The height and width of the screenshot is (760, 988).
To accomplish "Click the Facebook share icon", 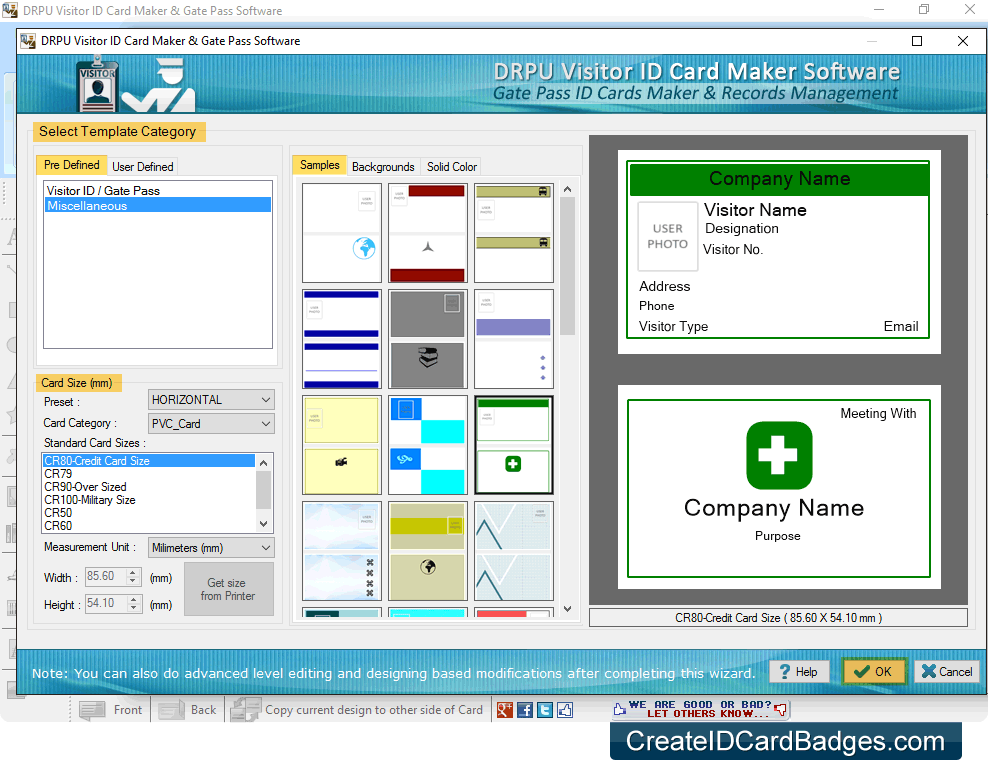I will (x=525, y=710).
